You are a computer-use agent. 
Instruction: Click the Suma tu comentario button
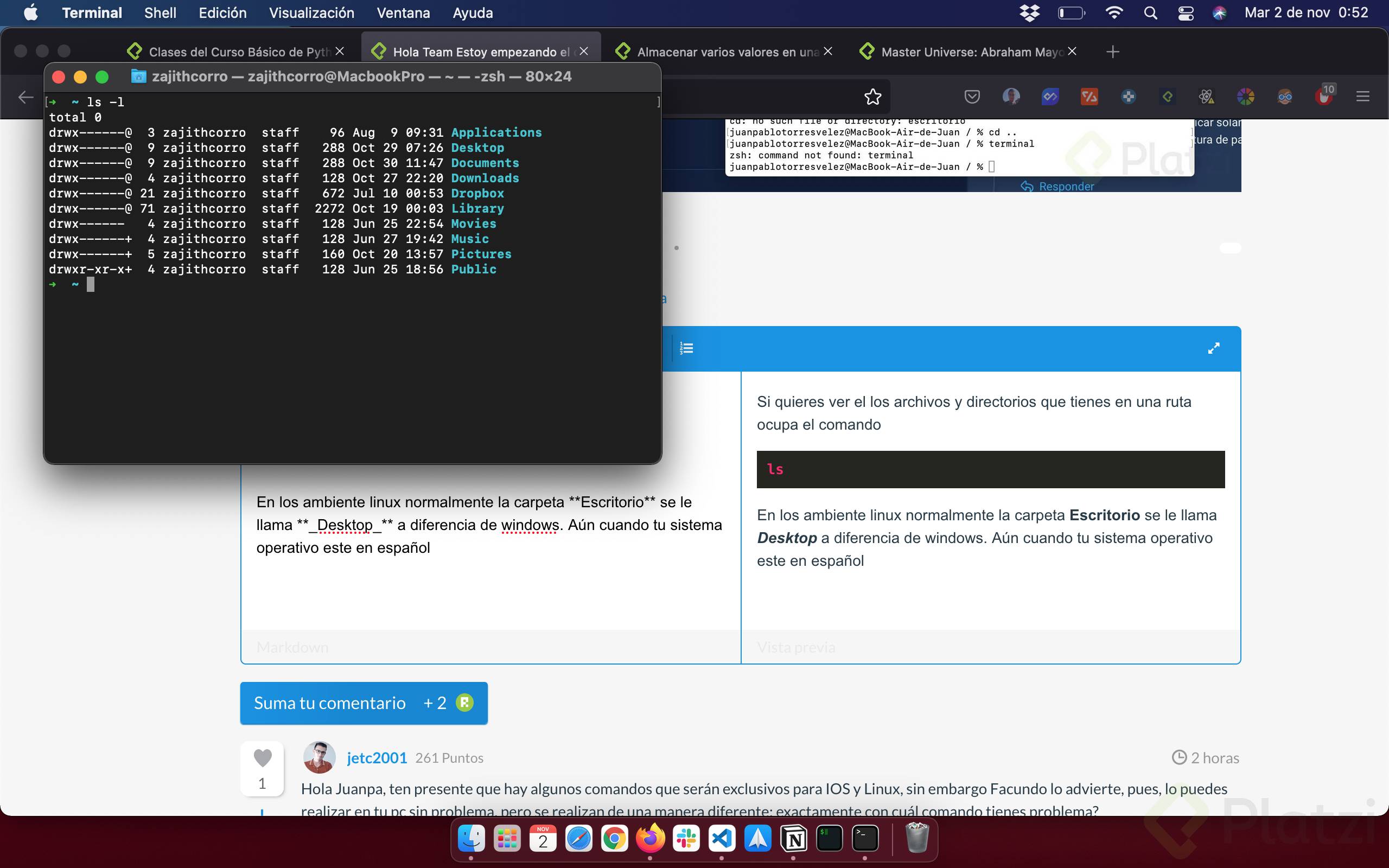[x=364, y=703]
